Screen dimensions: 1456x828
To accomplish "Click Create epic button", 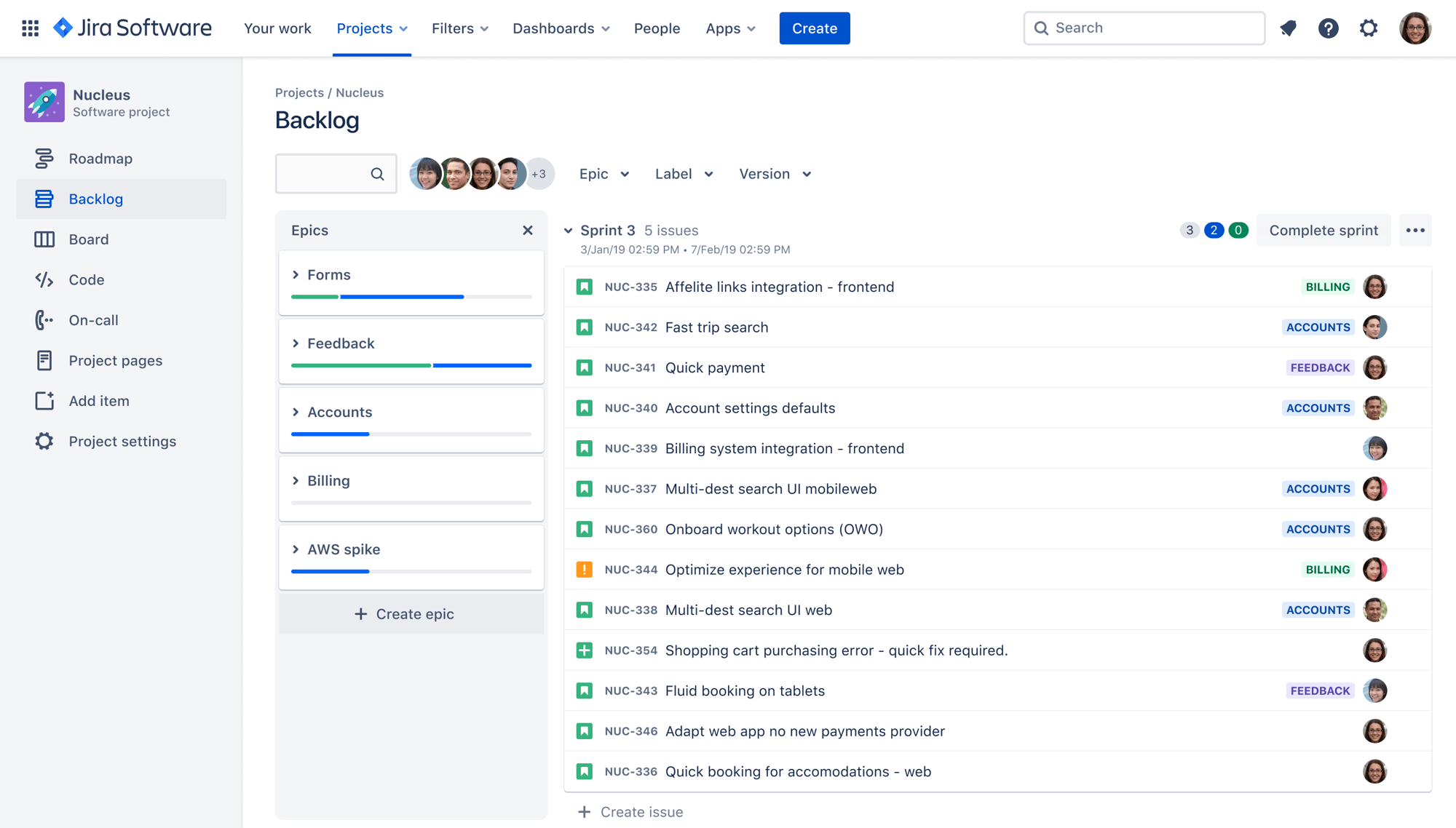I will (413, 614).
